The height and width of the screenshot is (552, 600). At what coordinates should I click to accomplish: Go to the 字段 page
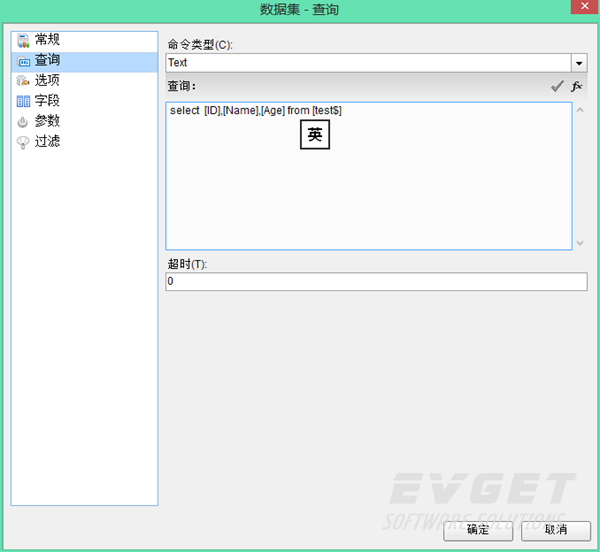coord(47,101)
